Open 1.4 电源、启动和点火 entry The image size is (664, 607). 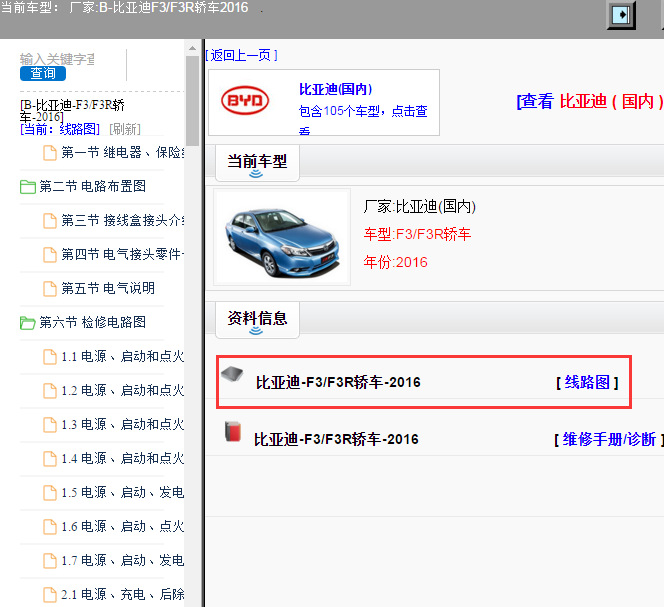(123, 458)
